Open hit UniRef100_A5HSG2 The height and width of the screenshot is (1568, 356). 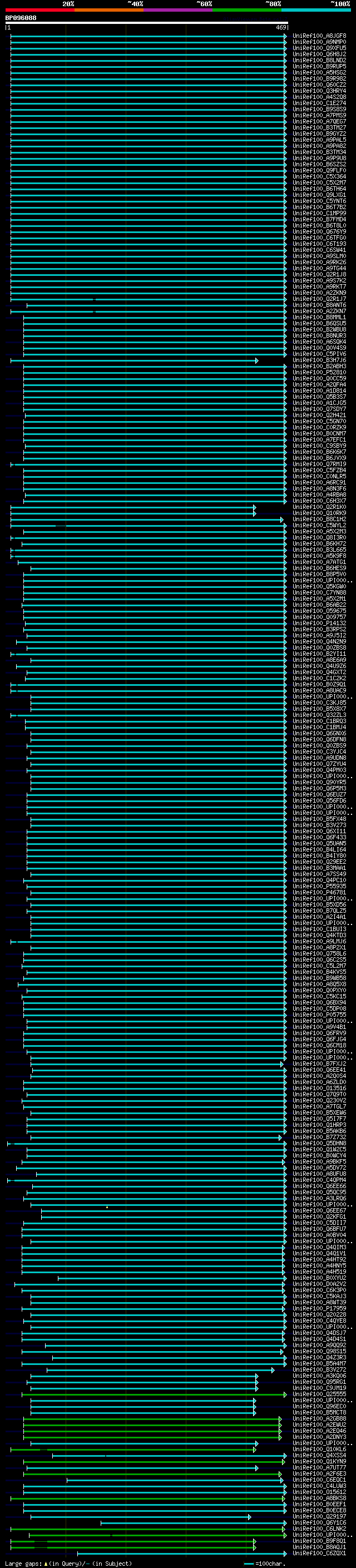pos(319,72)
